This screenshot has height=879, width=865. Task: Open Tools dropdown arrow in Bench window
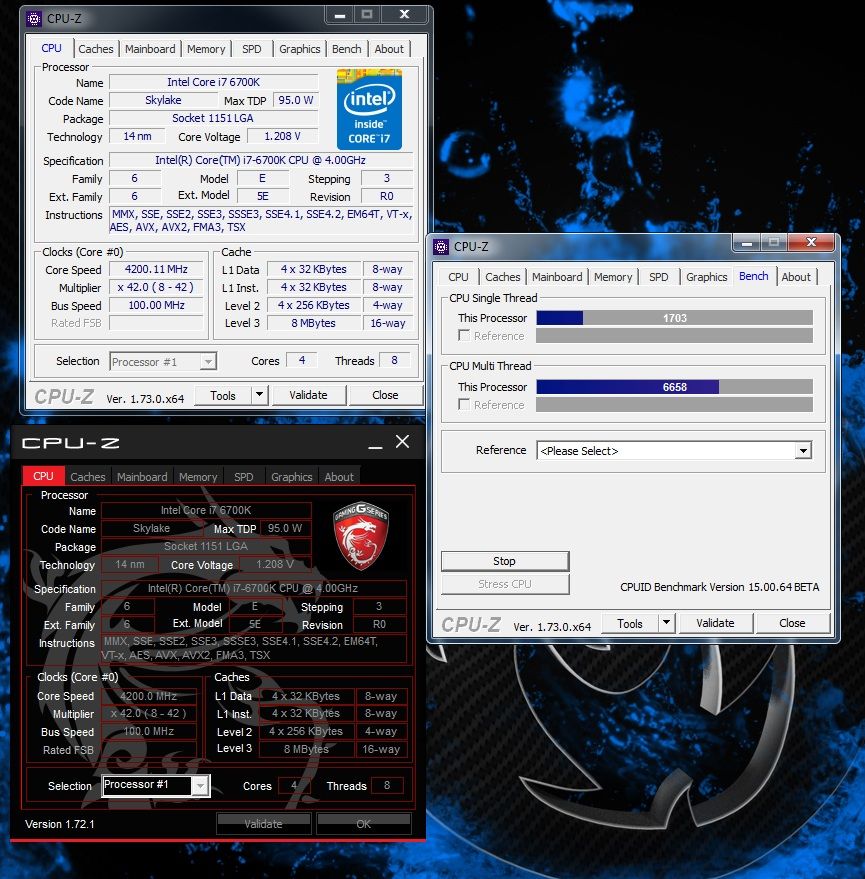[x=666, y=622]
